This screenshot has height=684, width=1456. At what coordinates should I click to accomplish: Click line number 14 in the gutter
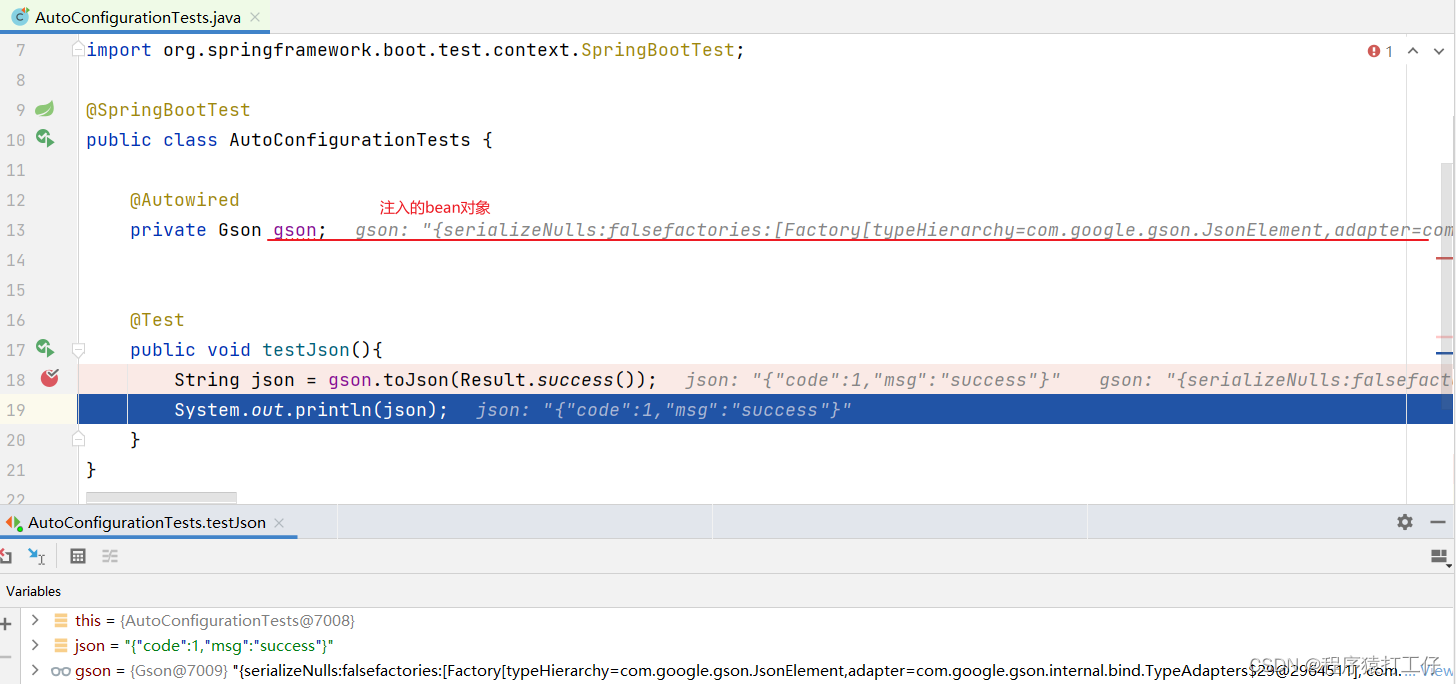pyautogui.click(x=15, y=260)
